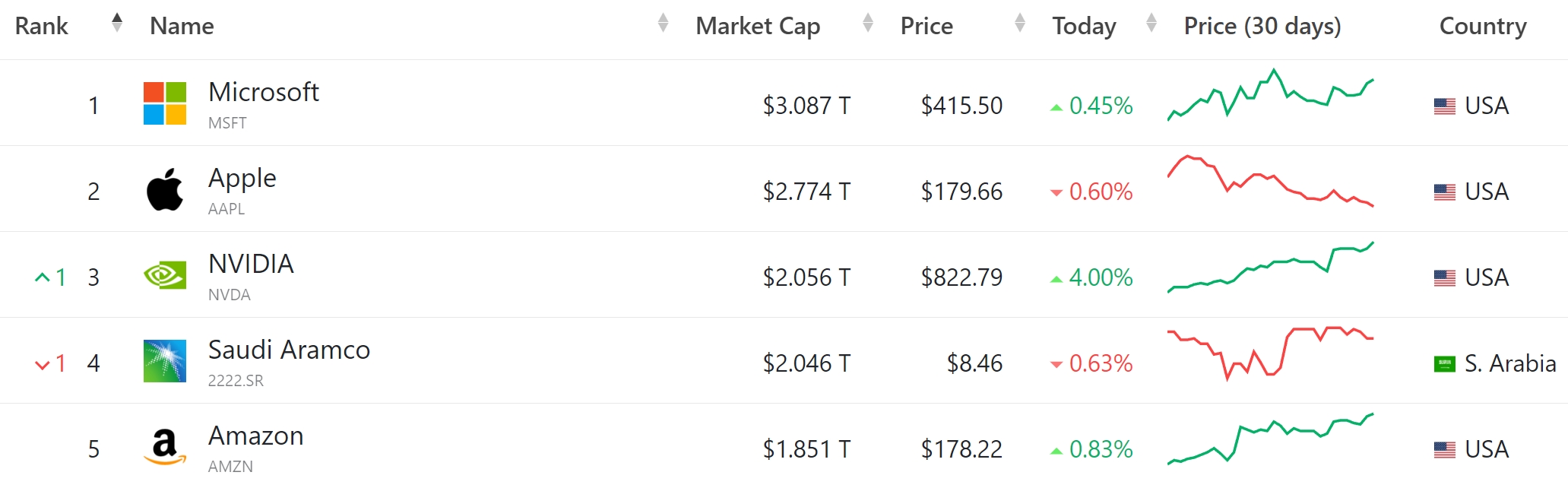Open the Amazon company name link
Screen dimensions: 1568x488
point(255,436)
